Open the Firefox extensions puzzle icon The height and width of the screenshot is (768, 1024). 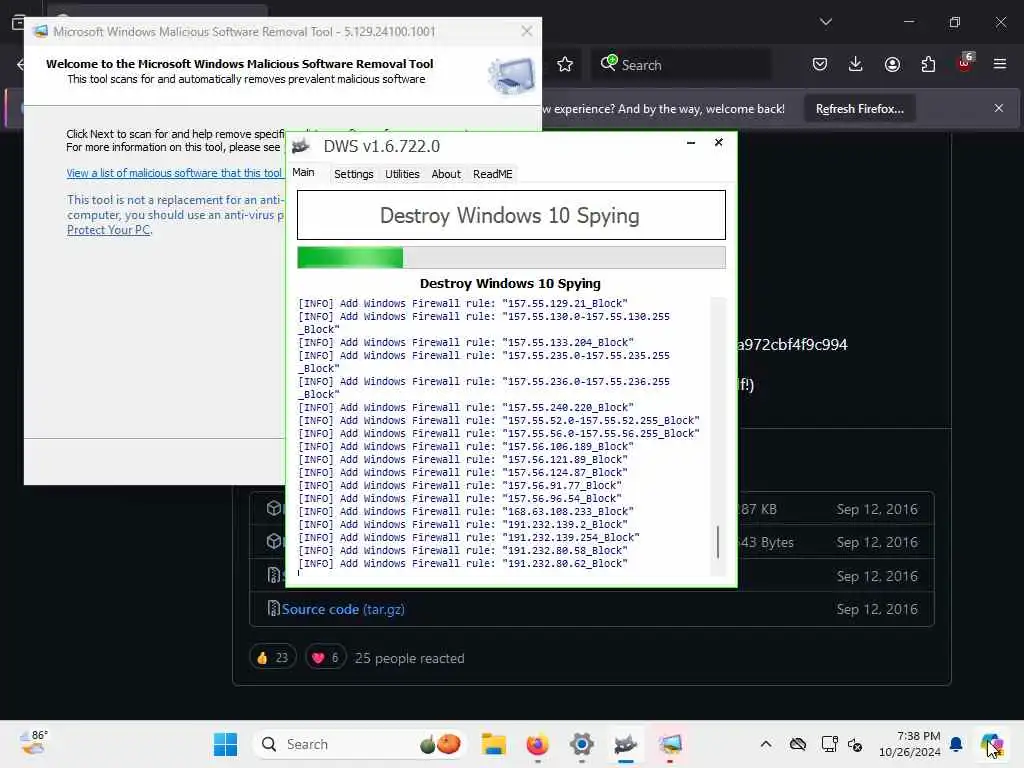928,64
